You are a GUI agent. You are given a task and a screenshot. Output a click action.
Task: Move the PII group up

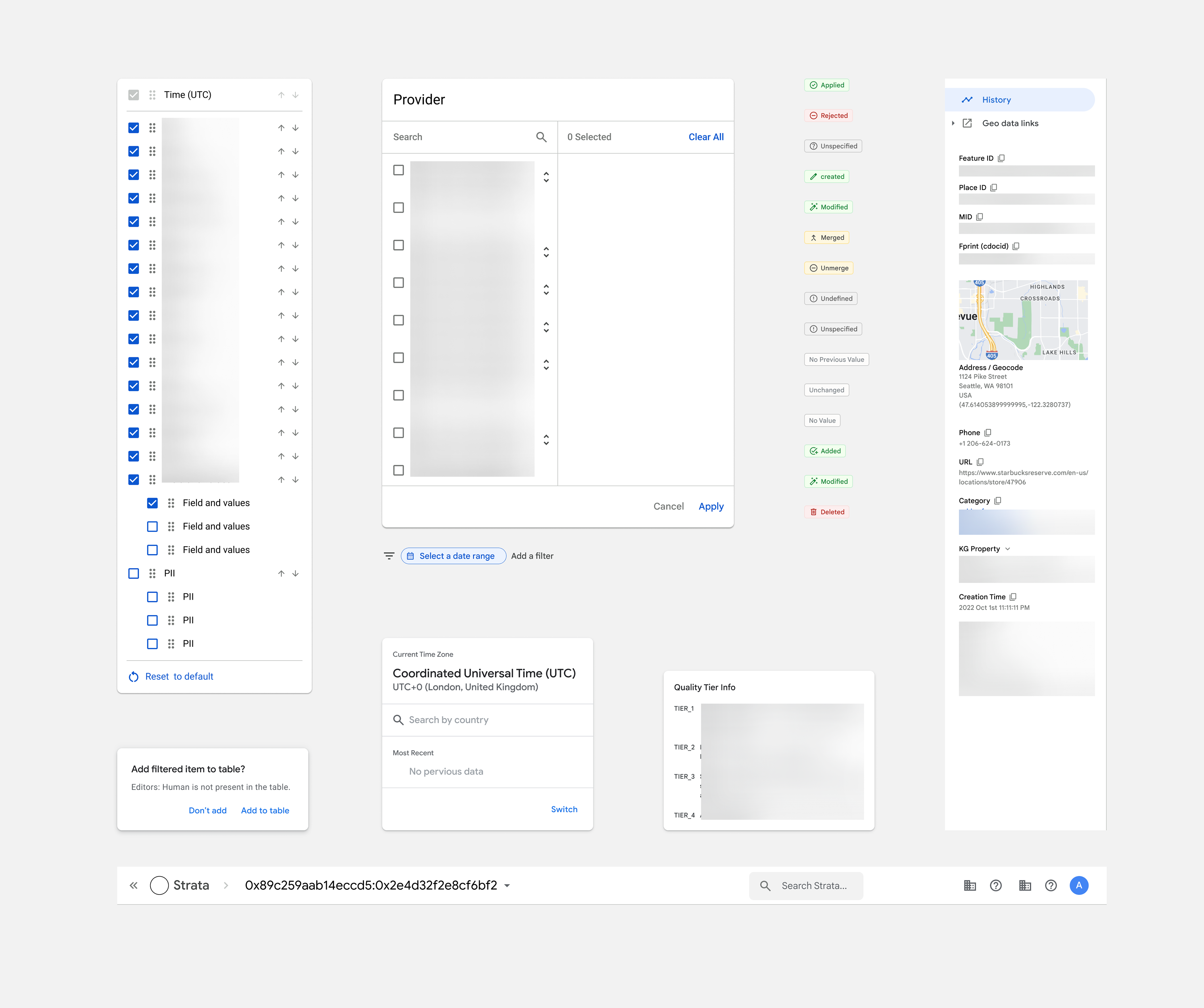click(281, 573)
